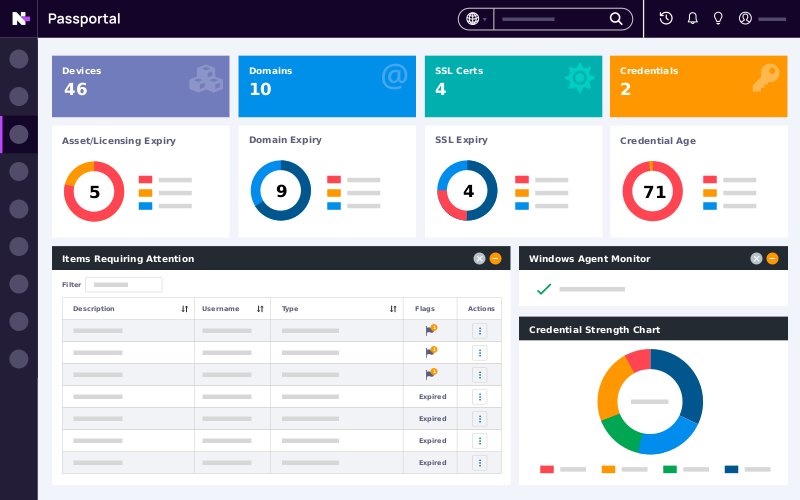The height and width of the screenshot is (500, 800).
Task: Click the magnifier search icon
Action: (616, 19)
